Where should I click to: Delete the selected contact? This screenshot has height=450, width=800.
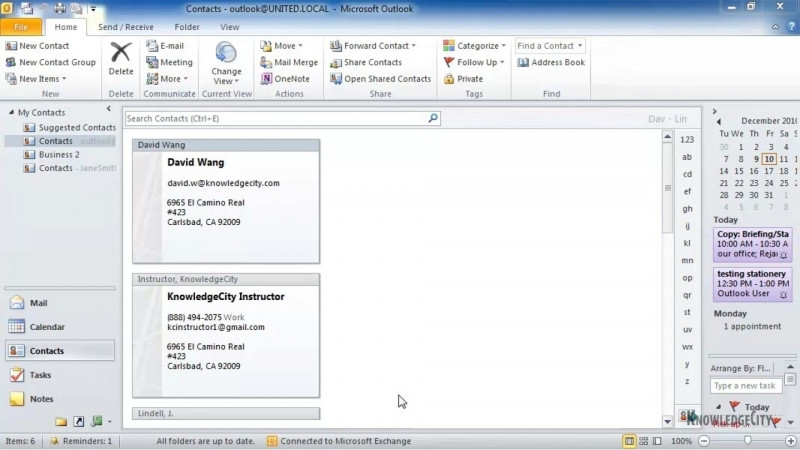click(121, 59)
